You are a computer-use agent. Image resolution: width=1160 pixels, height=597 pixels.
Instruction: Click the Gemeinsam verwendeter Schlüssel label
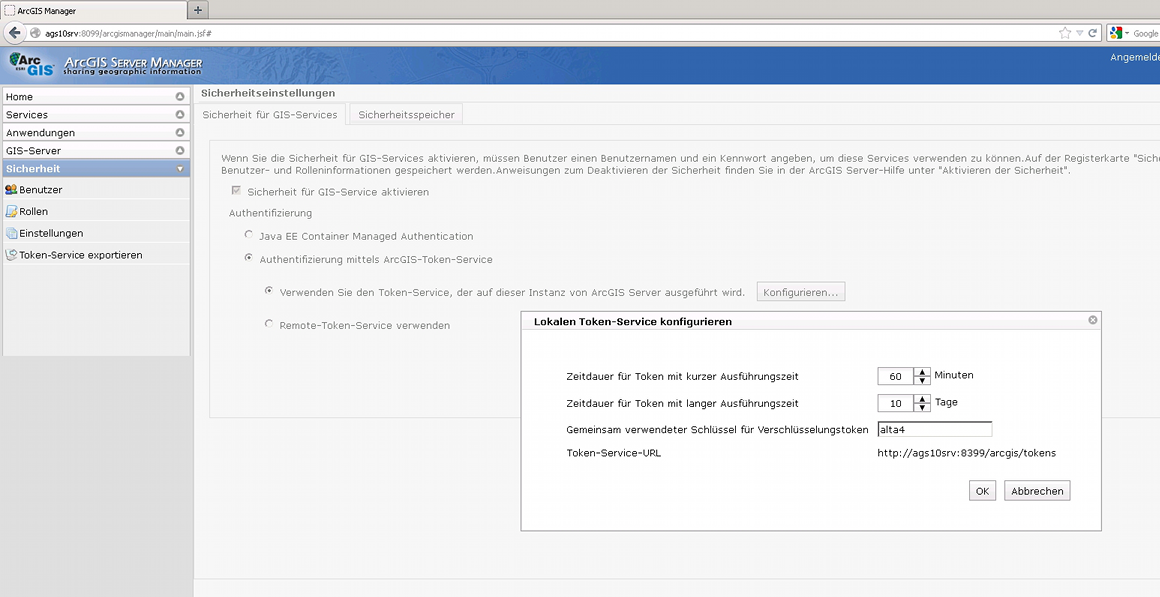click(x=717, y=430)
